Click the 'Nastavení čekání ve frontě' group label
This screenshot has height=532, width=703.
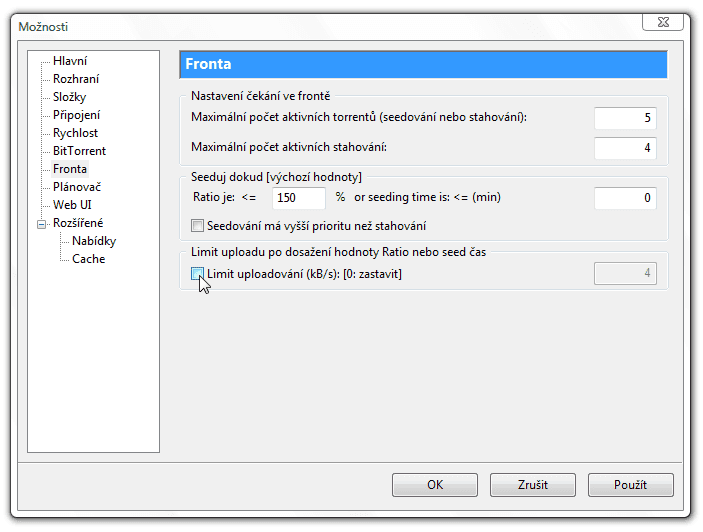point(260,96)
